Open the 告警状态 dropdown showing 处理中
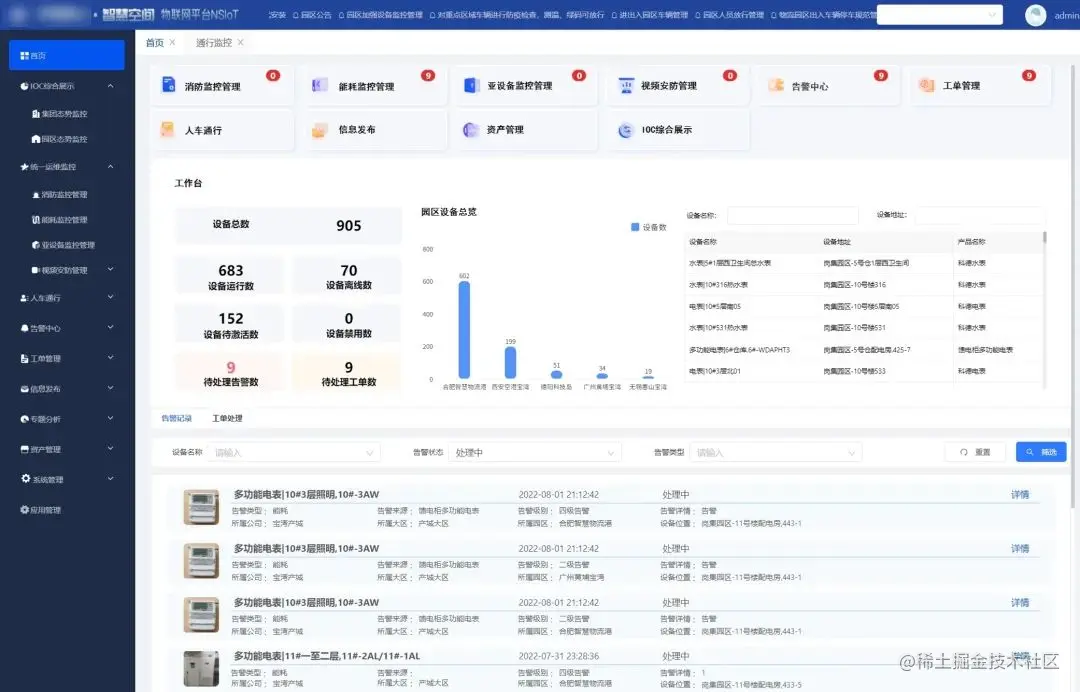This screenshot has height=692, width=1080. (529, 451)
